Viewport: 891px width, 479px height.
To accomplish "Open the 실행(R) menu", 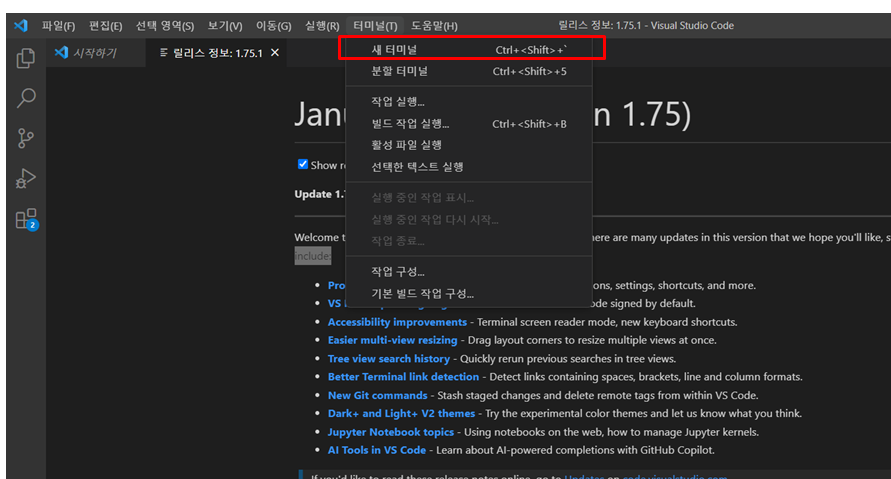I will (x=322, y=26).
